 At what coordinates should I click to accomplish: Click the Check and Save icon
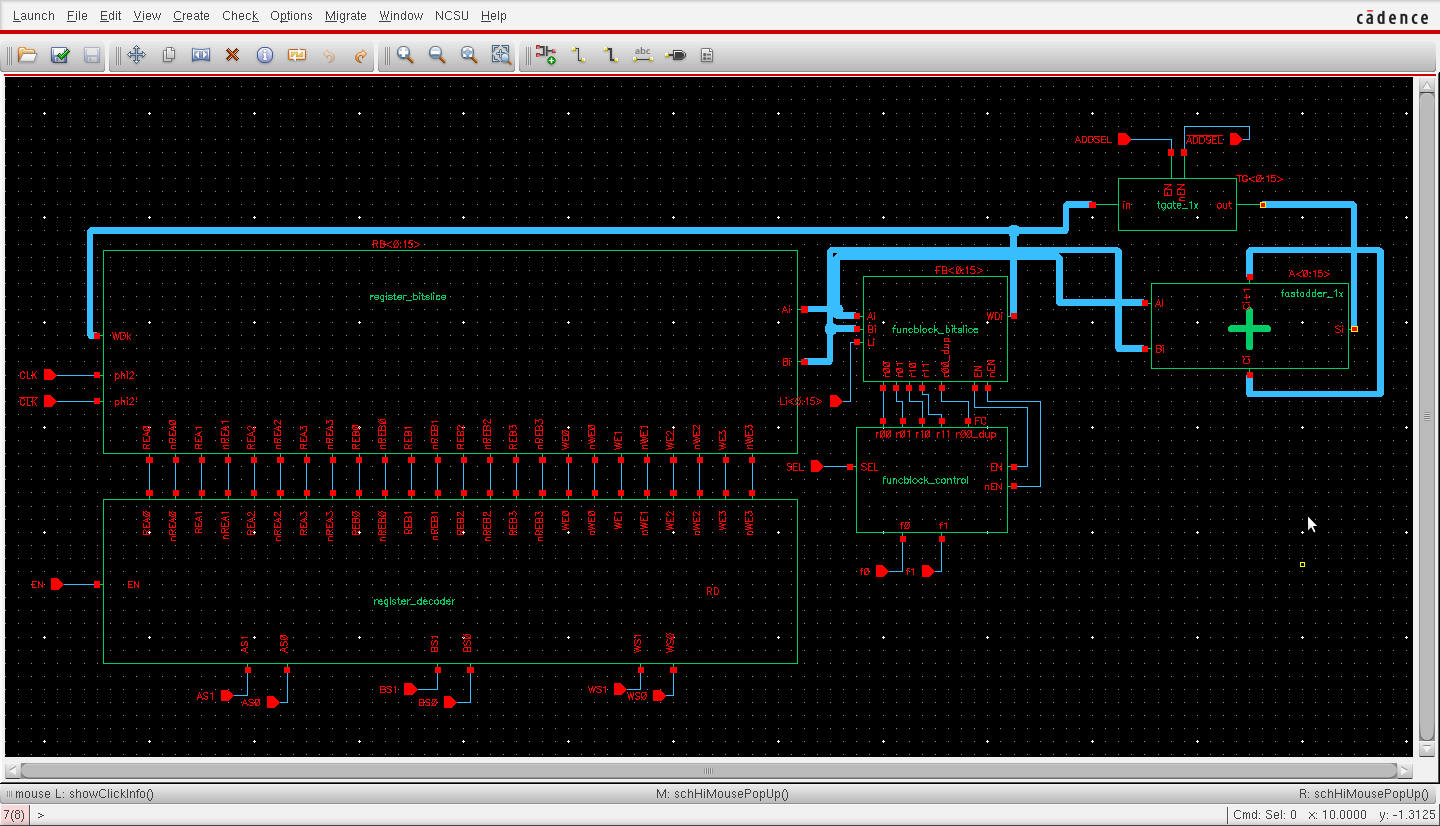pos(60,55)
